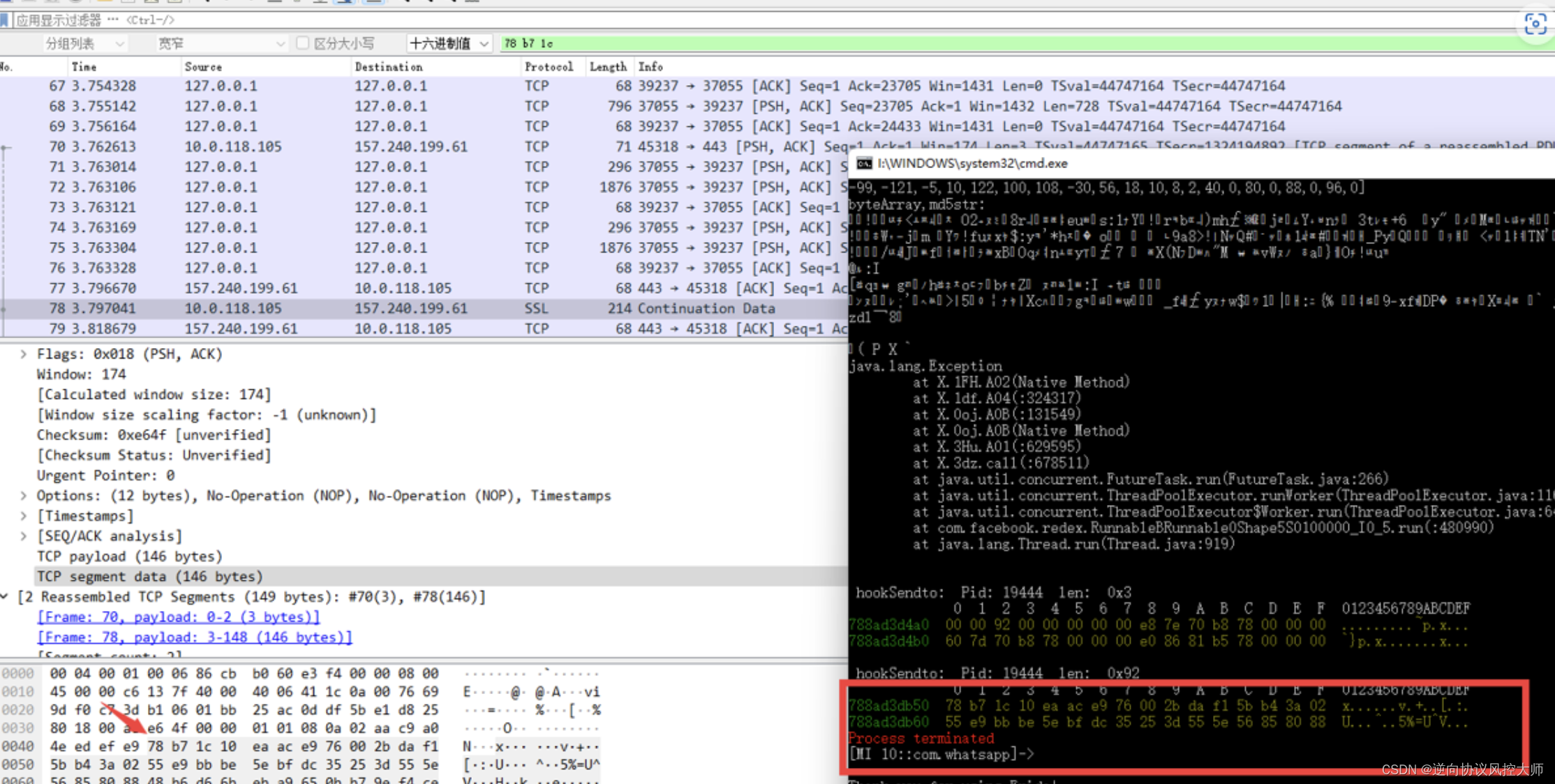Select packet 72 with length 1876
Screen dimensions: 1555x784
[x=424, y=187]
